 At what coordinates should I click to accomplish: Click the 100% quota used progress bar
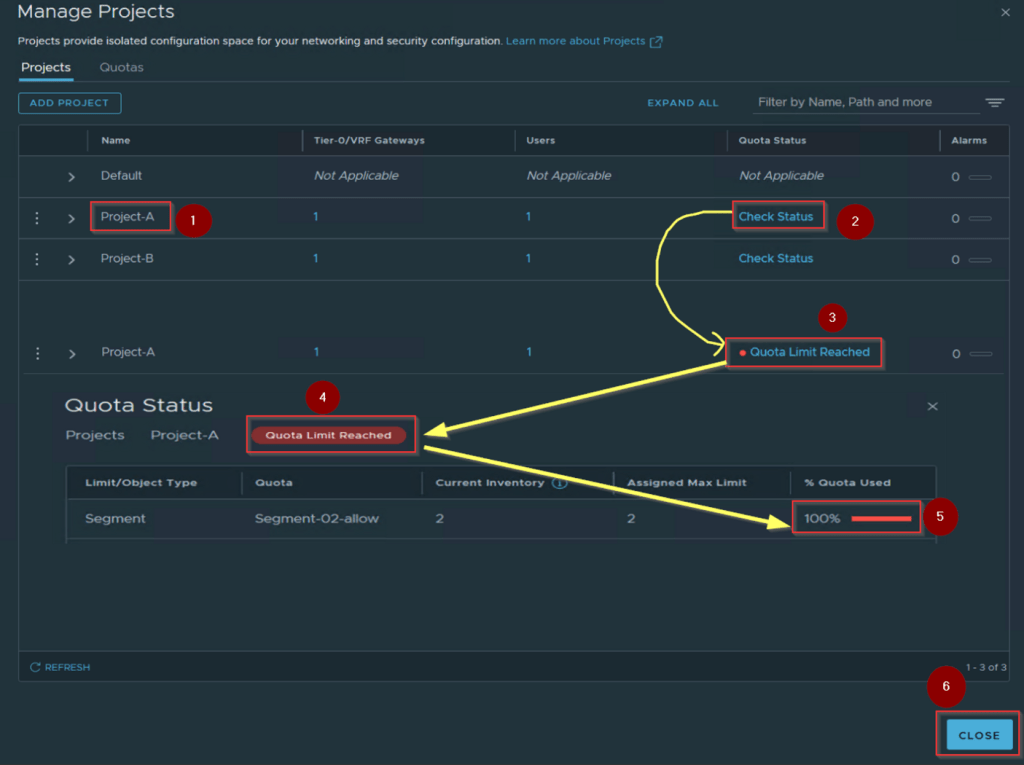tap(880, 519)
